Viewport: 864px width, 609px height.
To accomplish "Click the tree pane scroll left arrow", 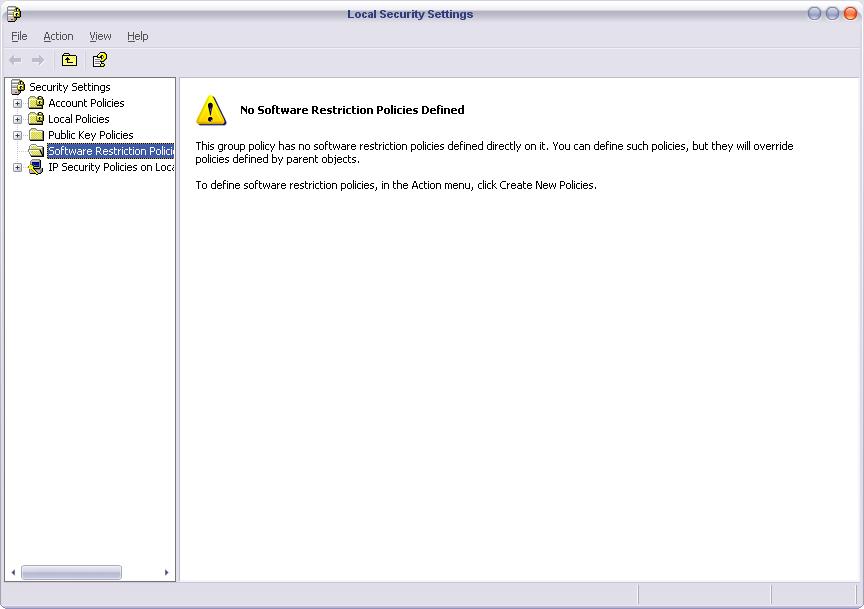I will pos(13,573).
